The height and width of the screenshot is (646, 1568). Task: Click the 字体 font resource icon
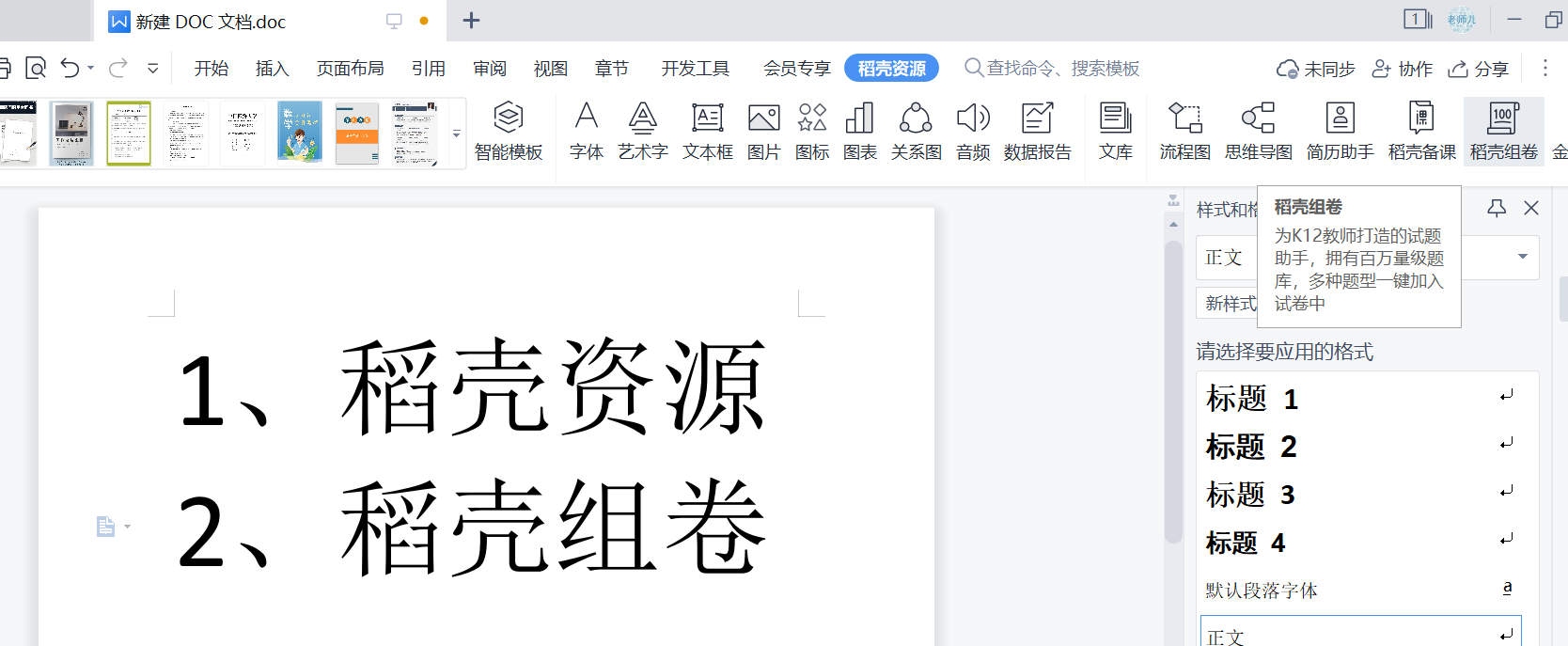(586, 132)
